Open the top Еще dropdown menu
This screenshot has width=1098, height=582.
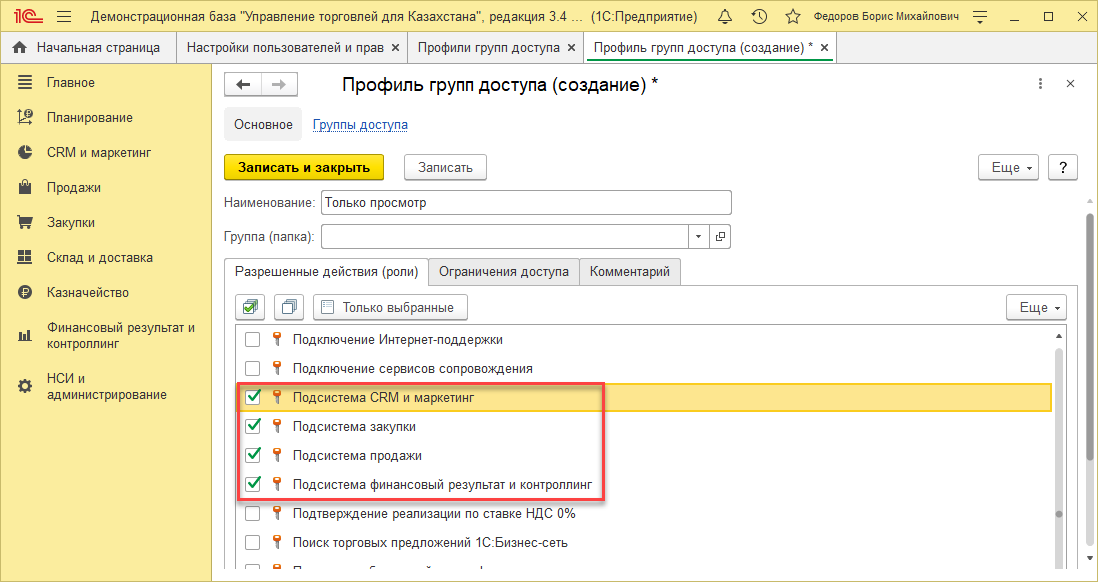tap(1009, 167)
